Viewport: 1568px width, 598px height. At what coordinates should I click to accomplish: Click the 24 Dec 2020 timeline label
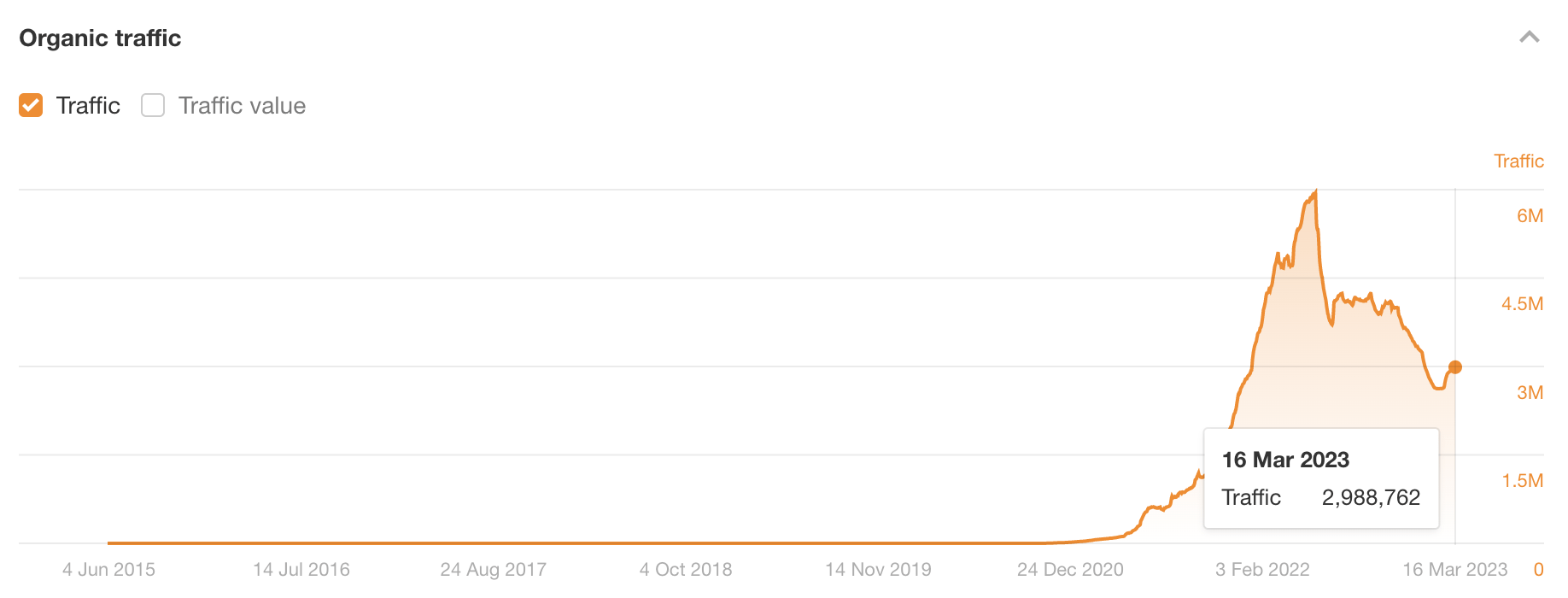point(1069,569)
